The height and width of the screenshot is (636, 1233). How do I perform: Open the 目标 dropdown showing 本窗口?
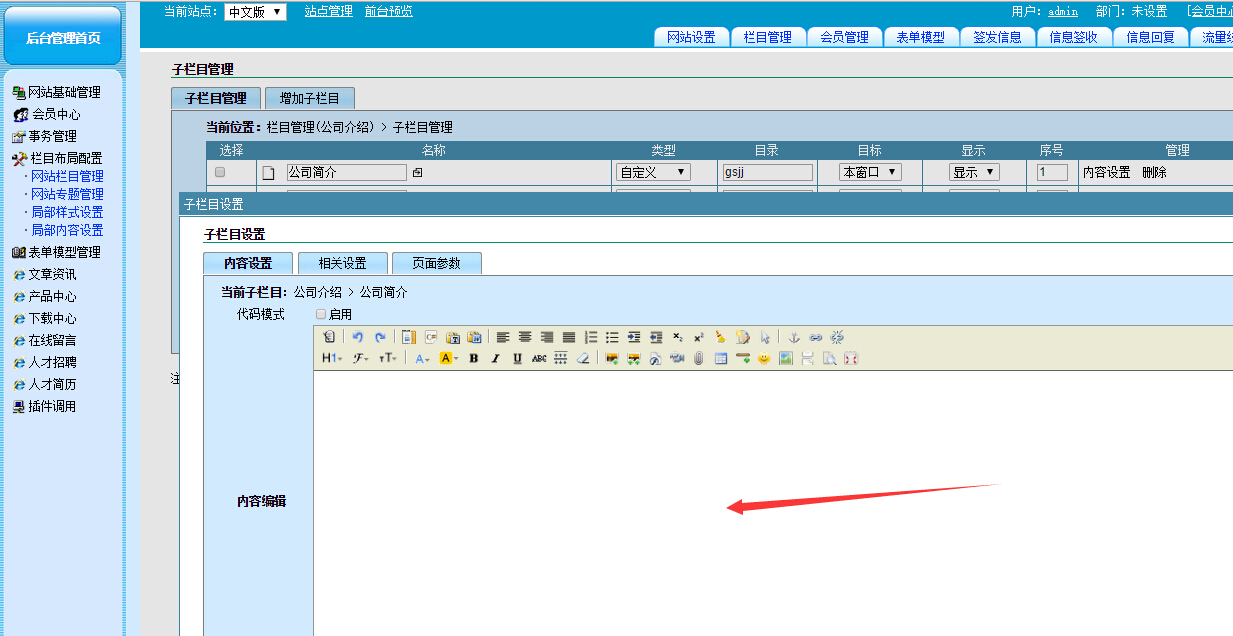click(870, 172)
